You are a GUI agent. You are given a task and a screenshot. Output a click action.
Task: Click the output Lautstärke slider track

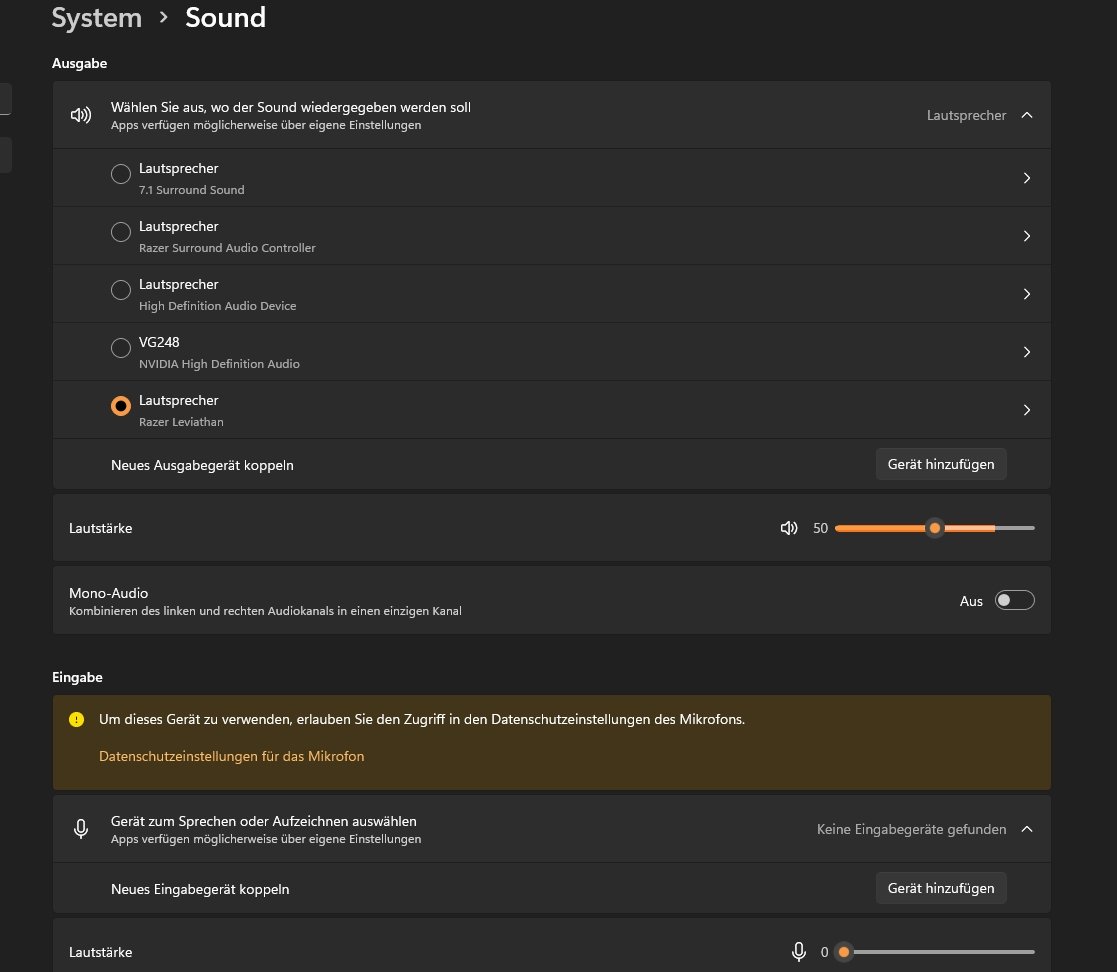935,528
